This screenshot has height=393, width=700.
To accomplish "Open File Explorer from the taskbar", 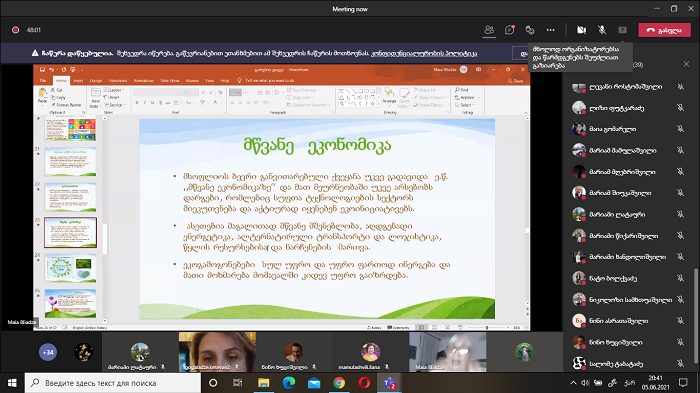I will 263,383.
